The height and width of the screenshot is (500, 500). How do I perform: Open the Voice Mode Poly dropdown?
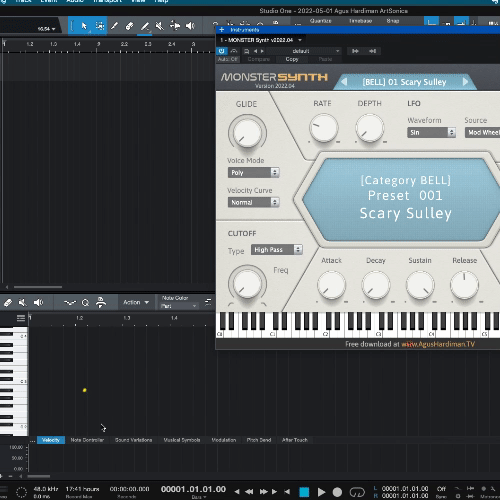[253, 172]
